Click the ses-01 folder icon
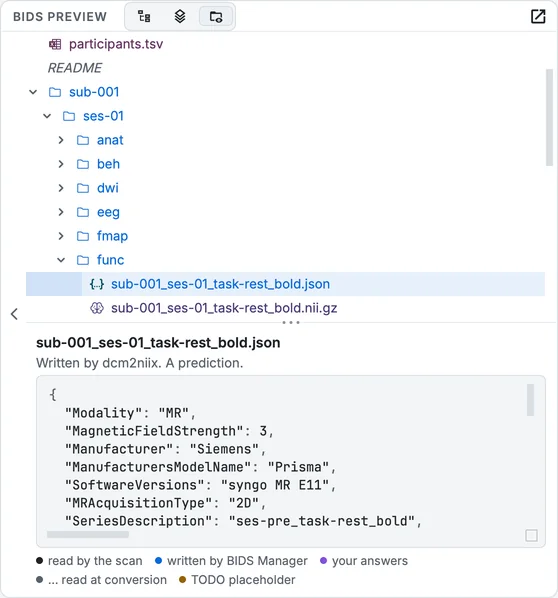 [69, 116]
